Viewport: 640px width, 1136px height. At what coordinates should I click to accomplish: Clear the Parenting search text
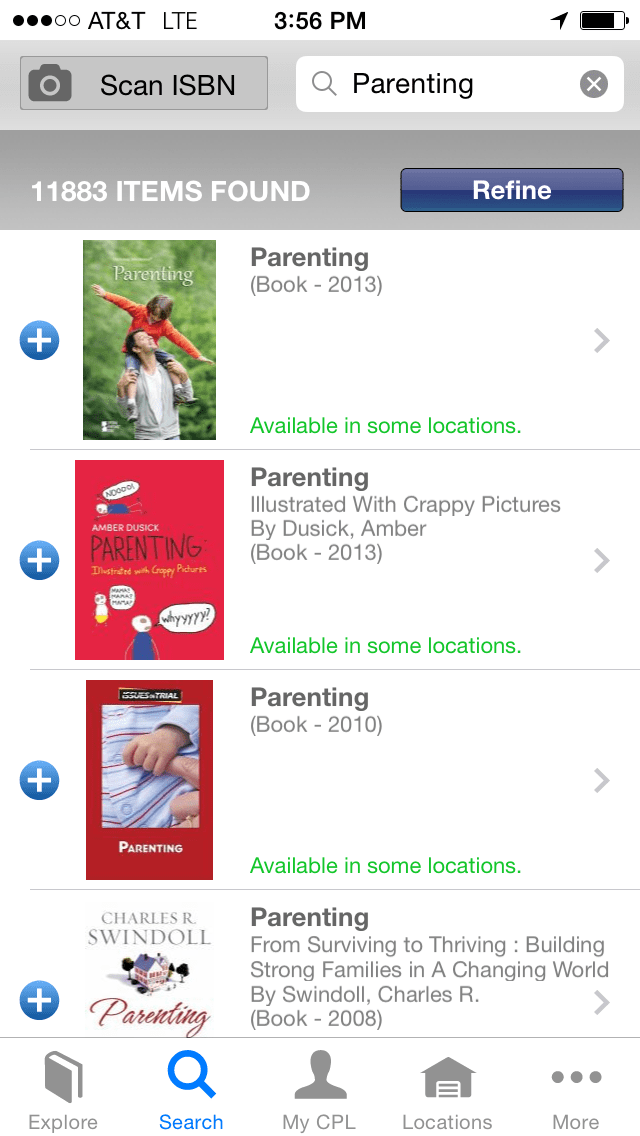pos(594,84)
